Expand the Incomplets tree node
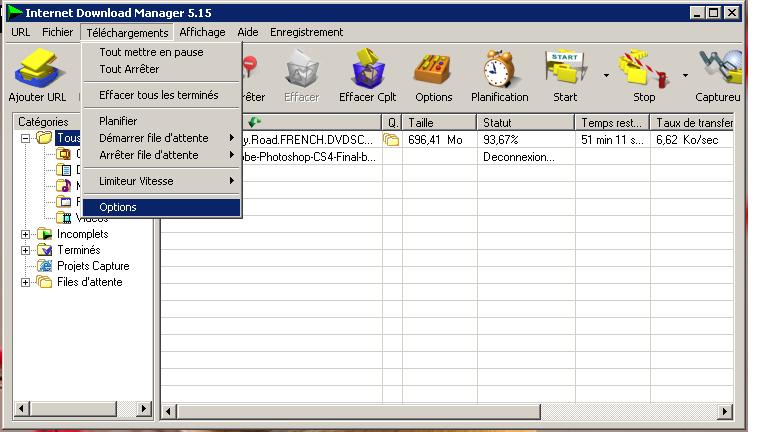Screen dimensions: 757x432 click(x=25, y=235)
